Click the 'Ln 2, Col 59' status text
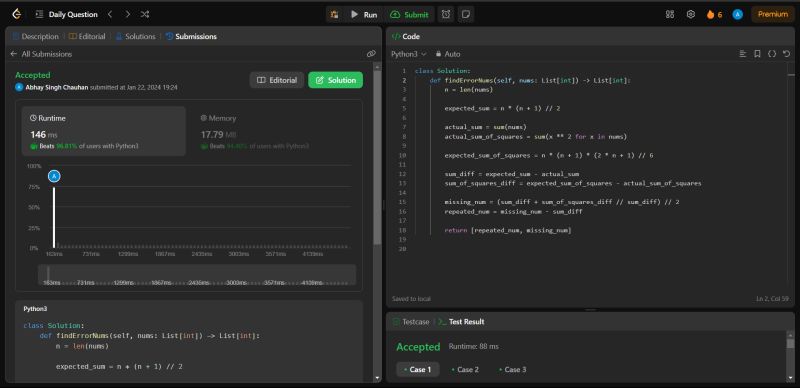Screen dimensions: 800x388 pos(772,298)
